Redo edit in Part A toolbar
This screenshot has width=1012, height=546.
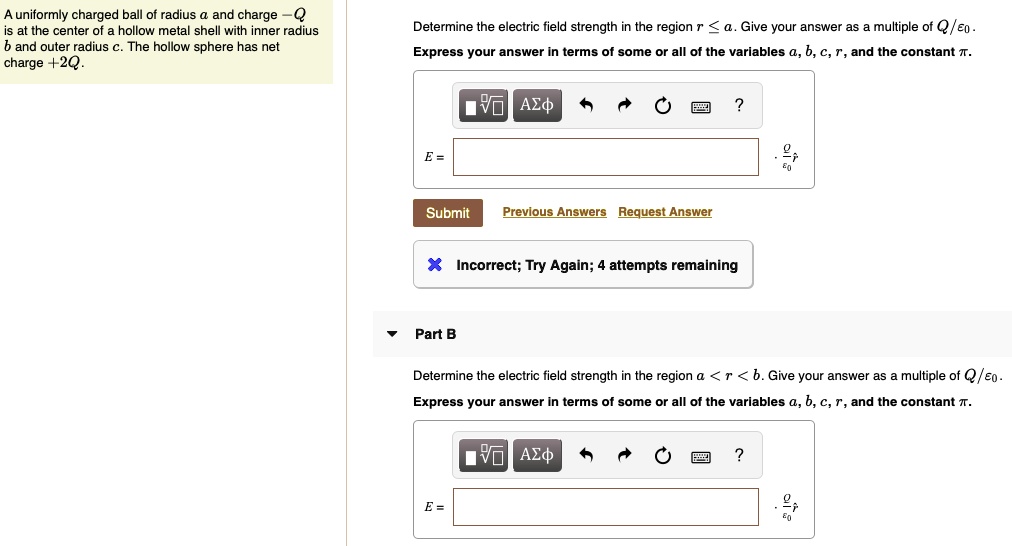[624, 105]
